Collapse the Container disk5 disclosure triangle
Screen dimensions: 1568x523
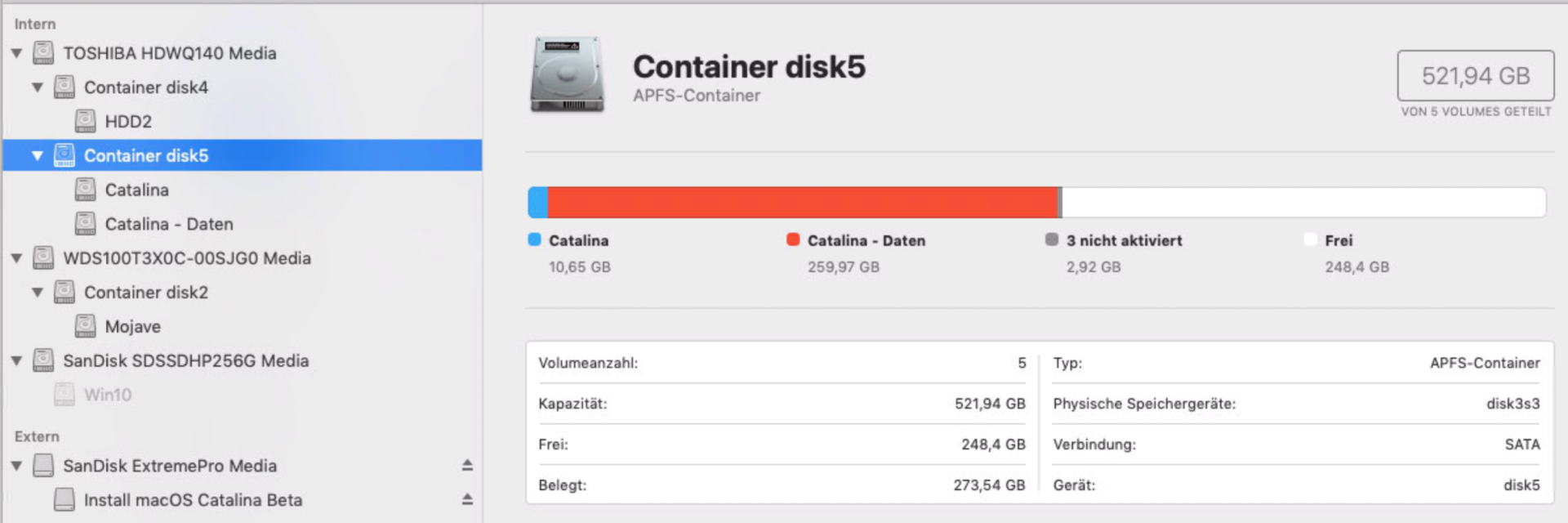[38, 155]
